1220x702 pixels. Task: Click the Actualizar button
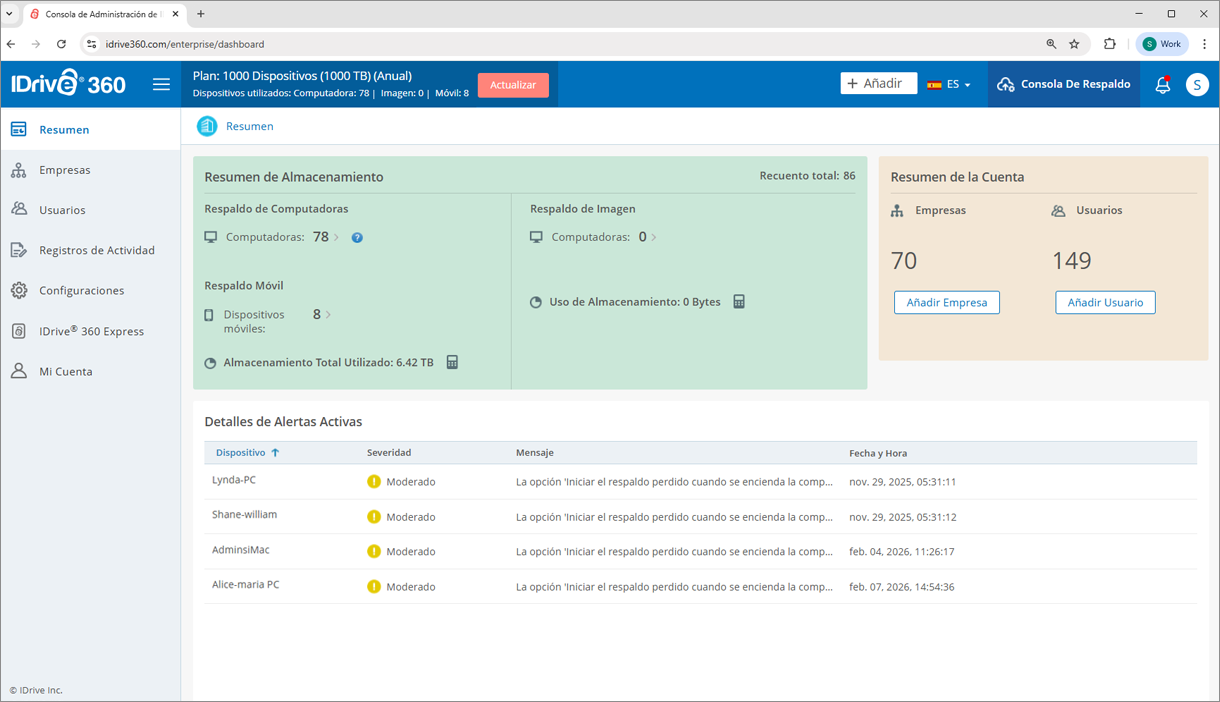coord(513,85)
